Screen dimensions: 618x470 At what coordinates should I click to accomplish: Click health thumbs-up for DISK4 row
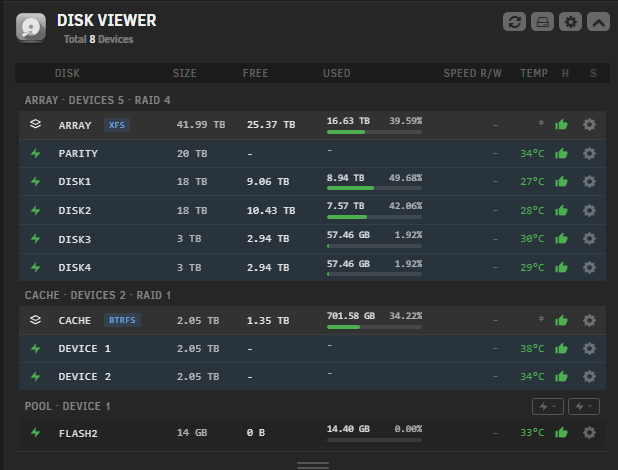pyautogui.click(x=561, y=267)
